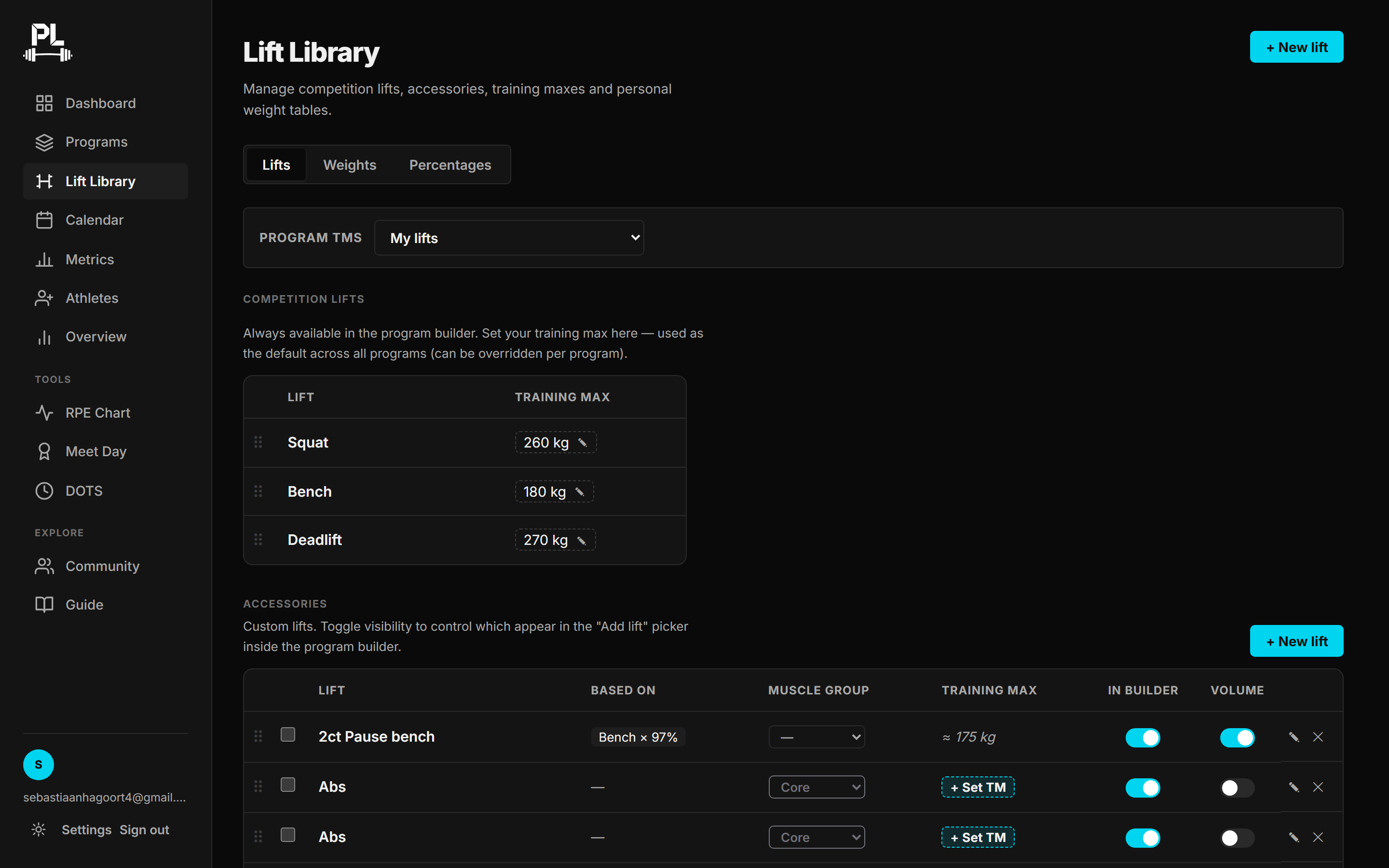Viewport: 1389px width, 868px height.
Task: Switch to the Percentages tab
Action: click(450, 165)
